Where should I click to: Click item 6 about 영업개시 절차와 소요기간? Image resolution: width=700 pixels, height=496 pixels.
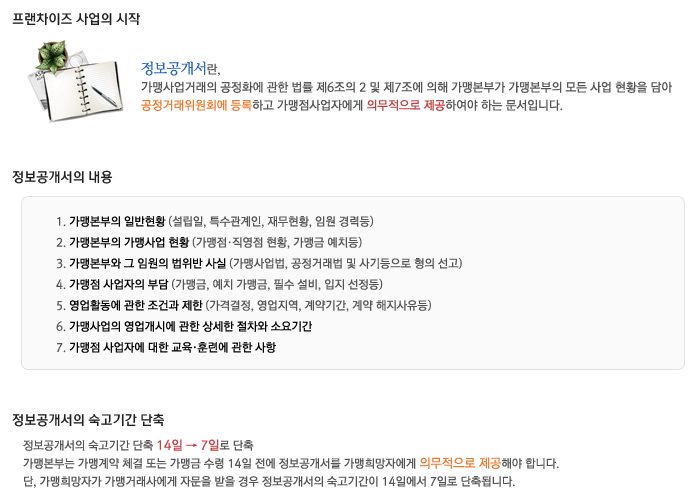pyautogui.click(x=184, y=326)
